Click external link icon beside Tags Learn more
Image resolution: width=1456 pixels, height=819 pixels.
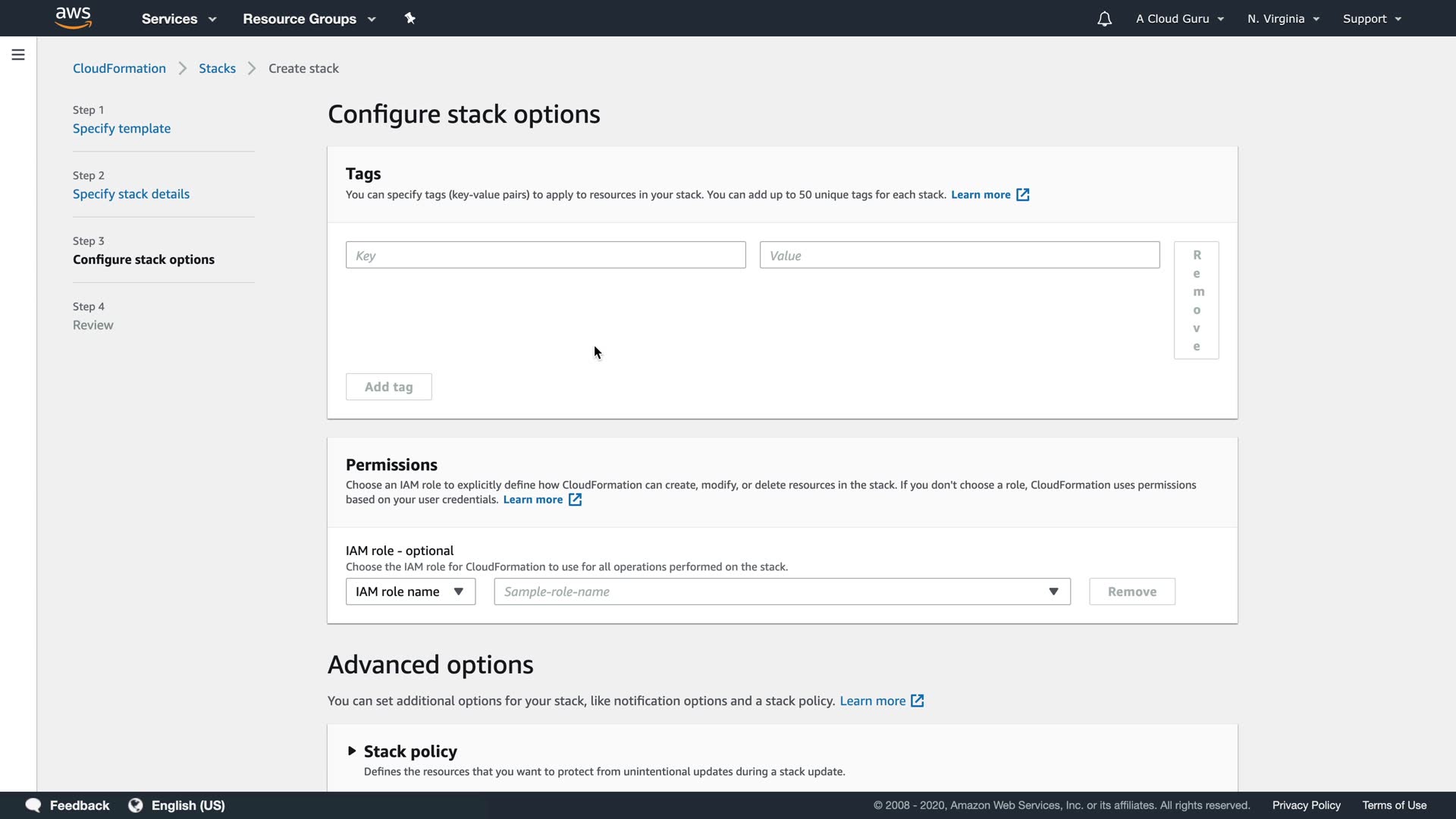1023,195
